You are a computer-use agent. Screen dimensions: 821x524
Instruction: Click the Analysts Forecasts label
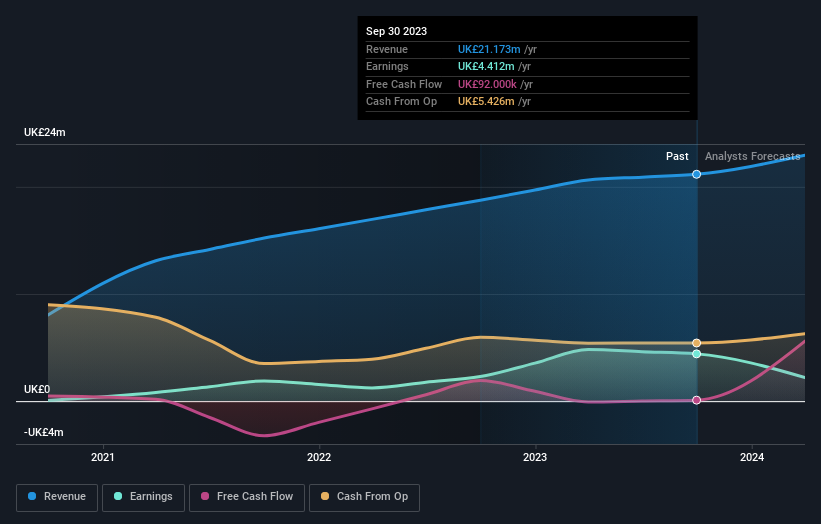point(752,157)
